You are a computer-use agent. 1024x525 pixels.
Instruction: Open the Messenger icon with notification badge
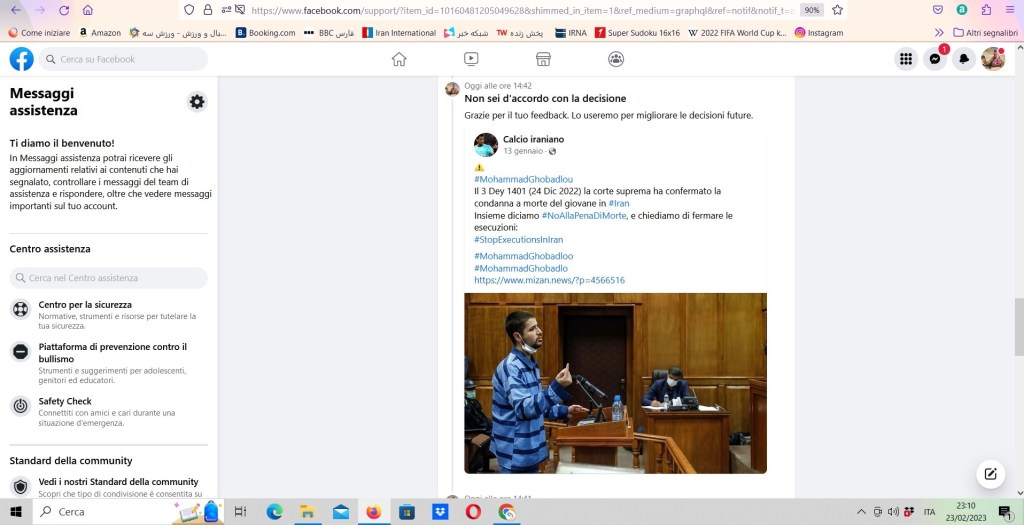pyautogui.click(x=935, y=59)
